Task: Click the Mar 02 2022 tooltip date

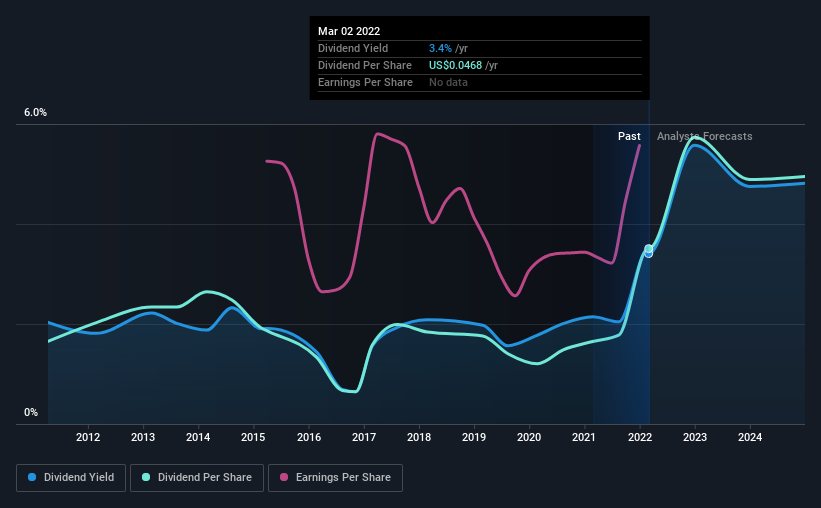Action: click(x=349, y=31)
